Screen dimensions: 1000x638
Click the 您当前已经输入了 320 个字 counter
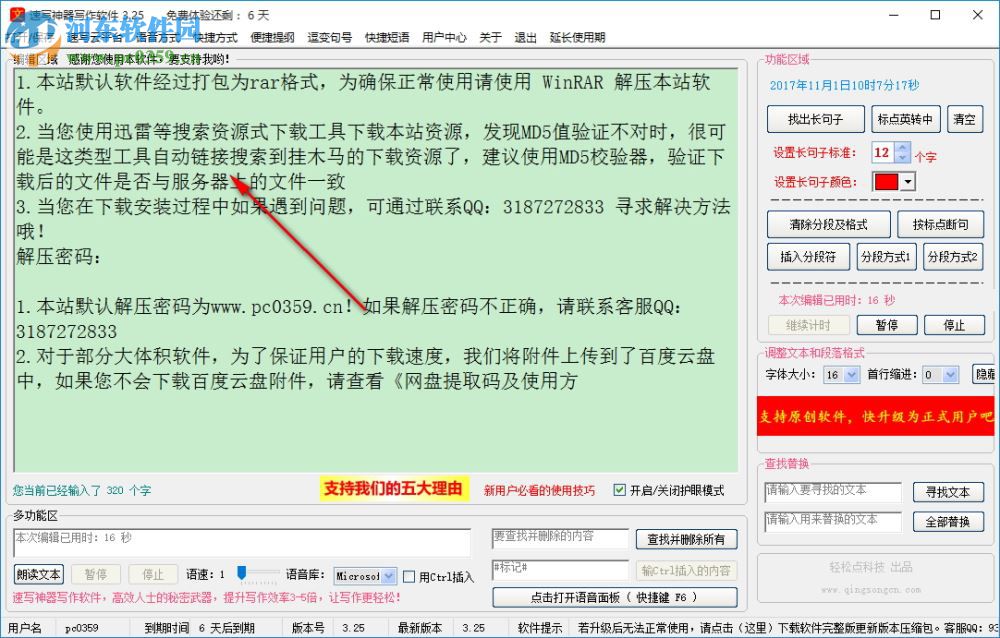click(x=82, y=490)
